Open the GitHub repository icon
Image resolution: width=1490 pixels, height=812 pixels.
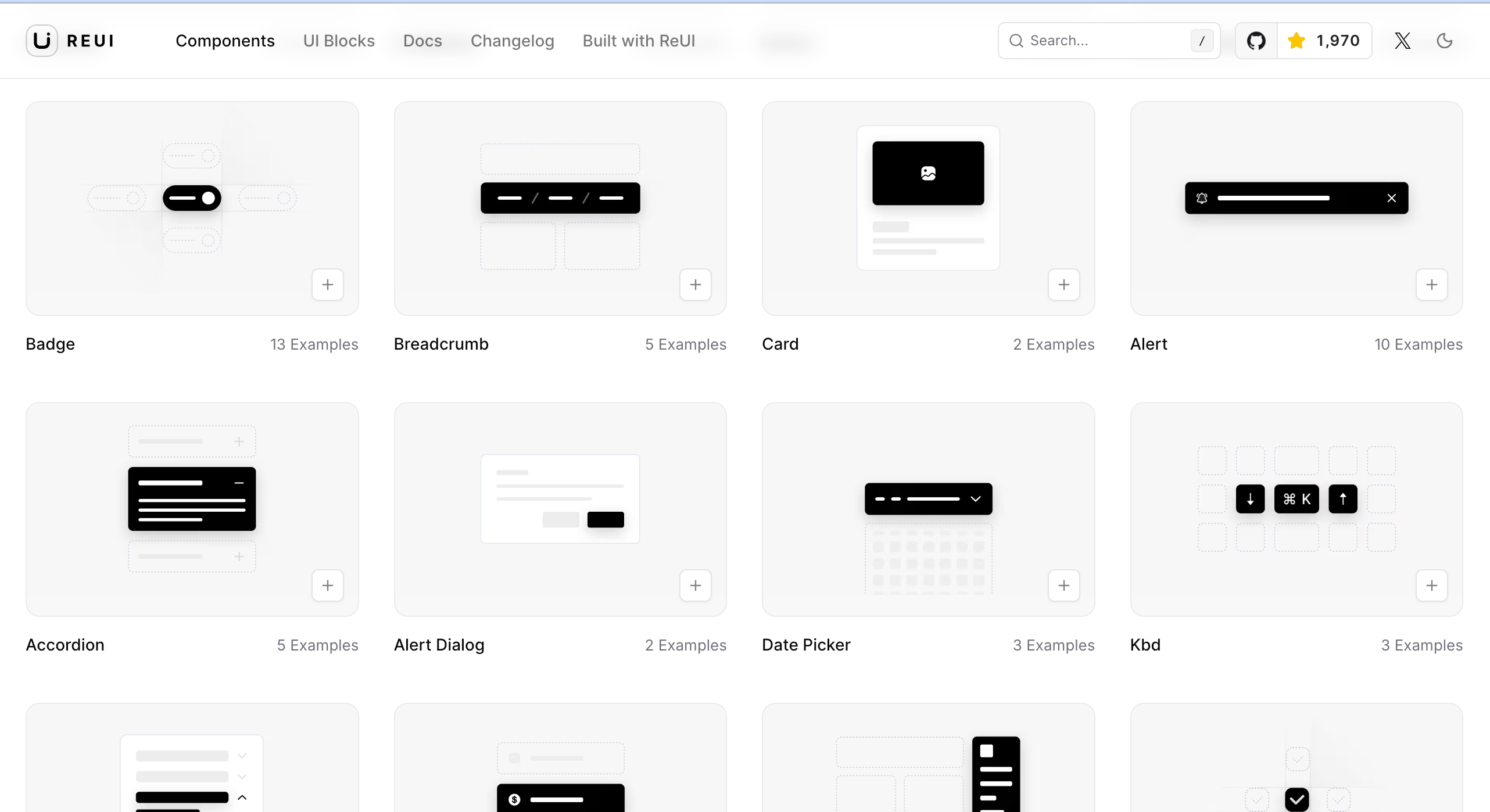pos(1256,41)
